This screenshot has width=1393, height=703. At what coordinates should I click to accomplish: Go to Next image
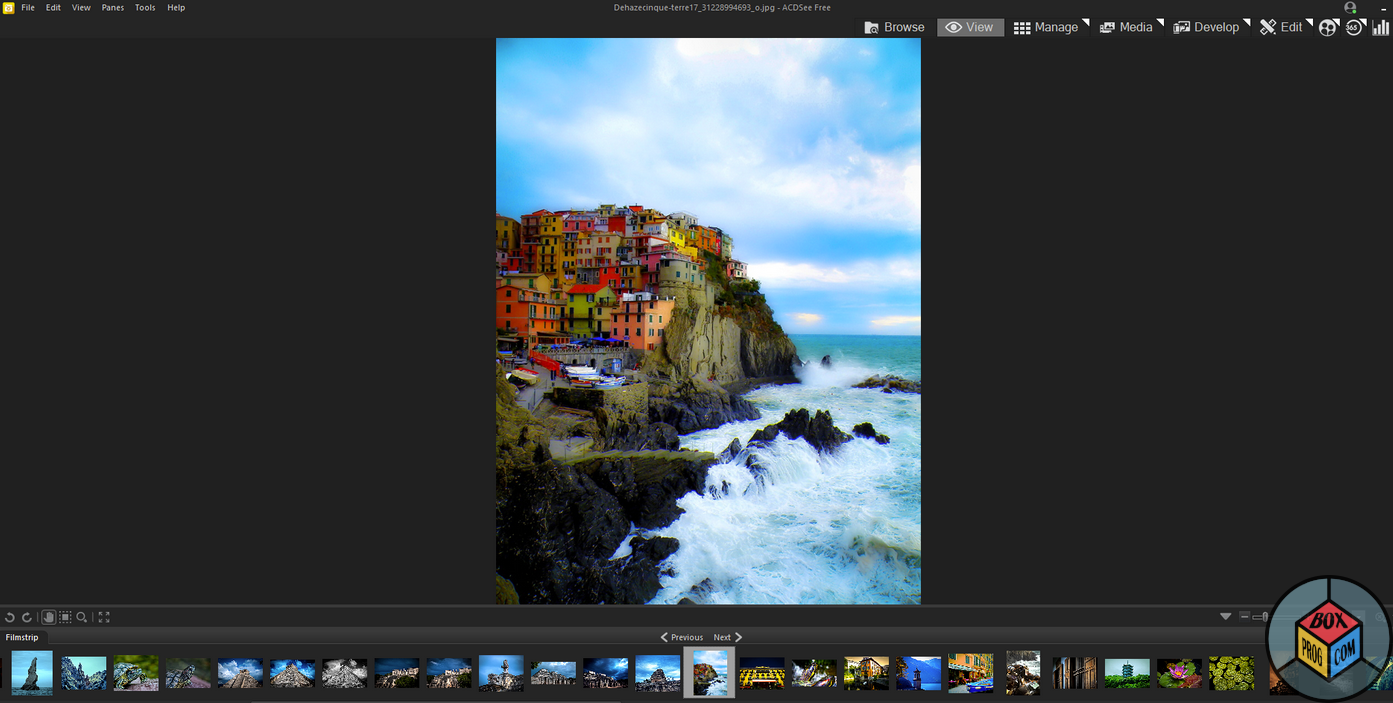pyautogui.click(x=727, y=637)
